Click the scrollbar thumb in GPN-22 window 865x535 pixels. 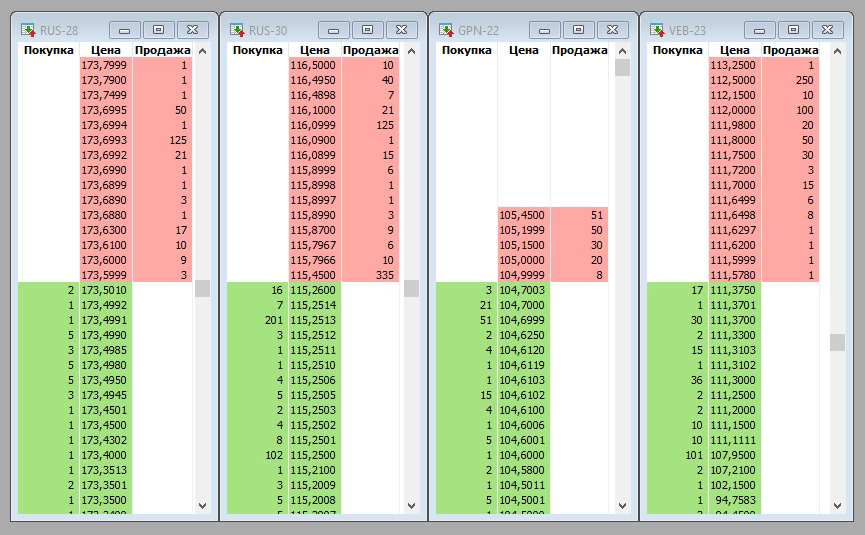tap(622, 68)
